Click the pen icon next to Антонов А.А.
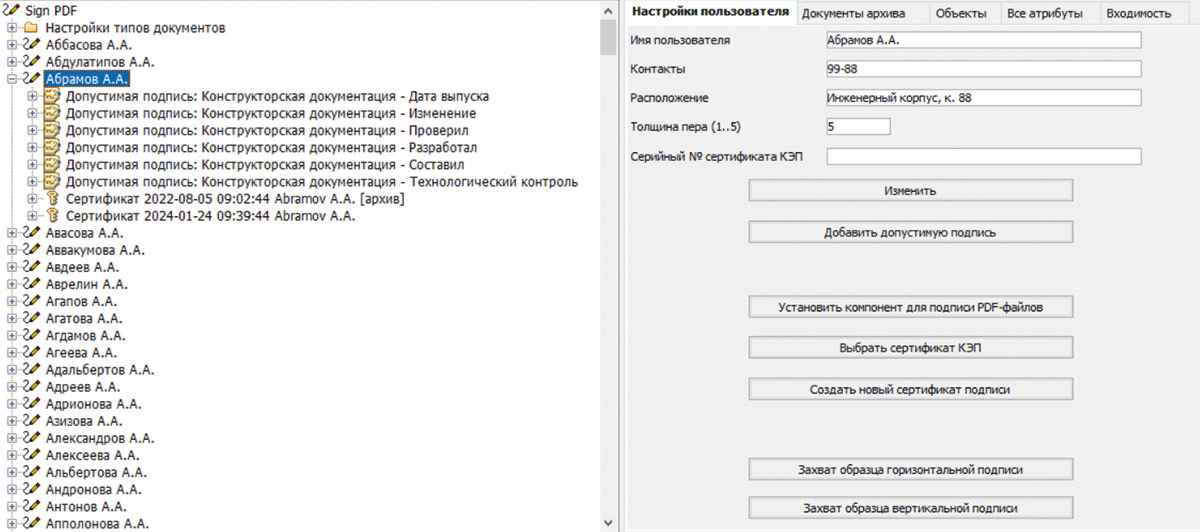1200x532 pixels. coord(31,506)
